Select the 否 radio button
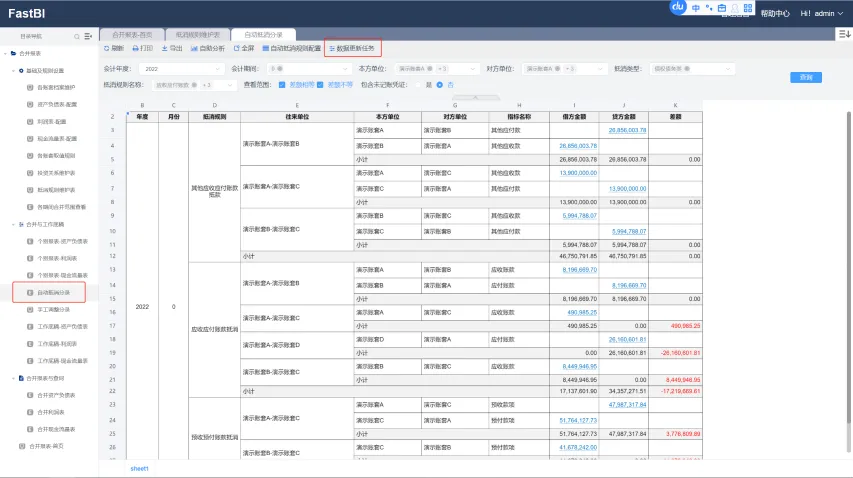853x478 pixels. coord(440,85)
